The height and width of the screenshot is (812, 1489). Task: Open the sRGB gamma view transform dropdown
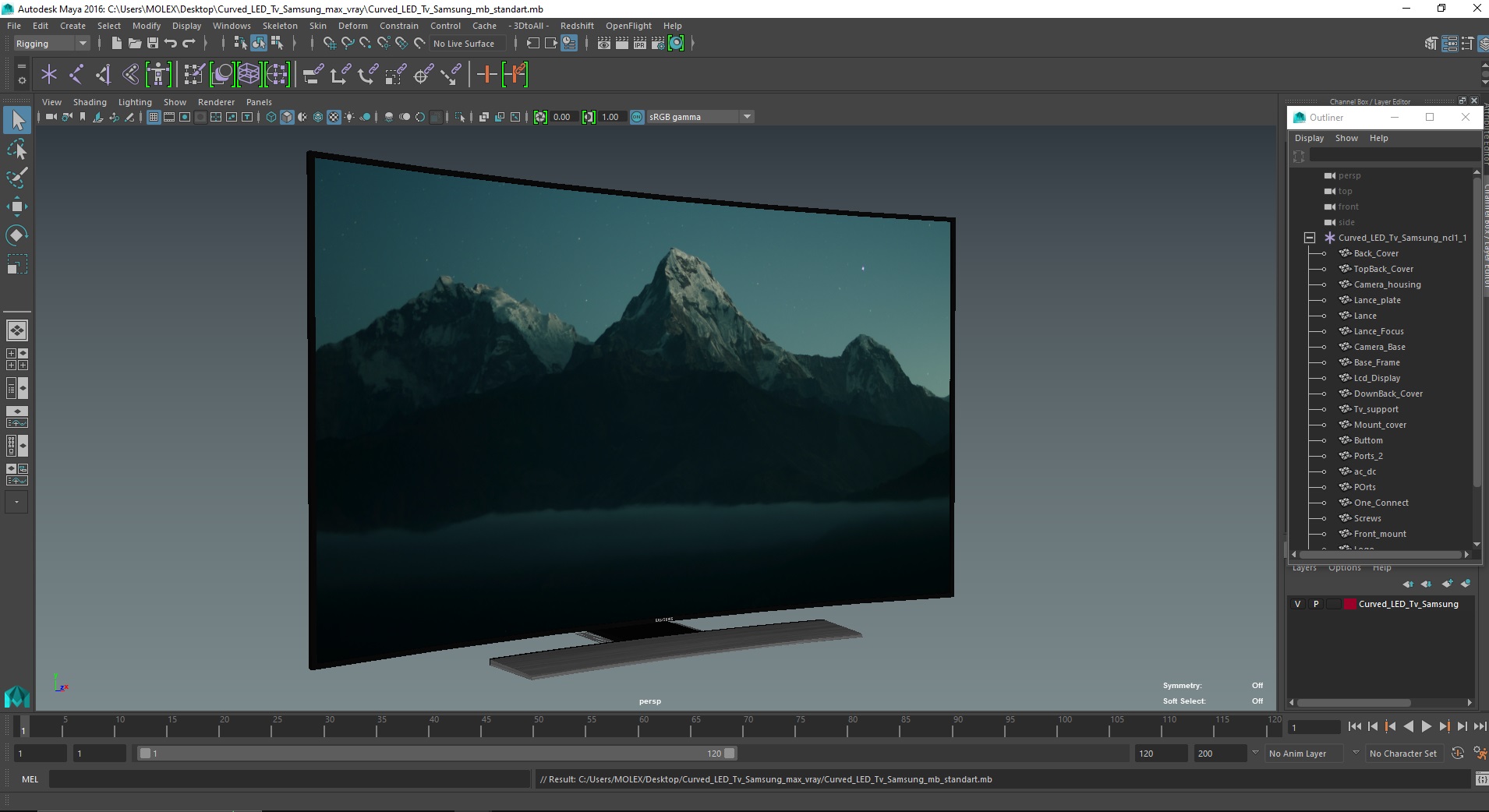point(699,117)
